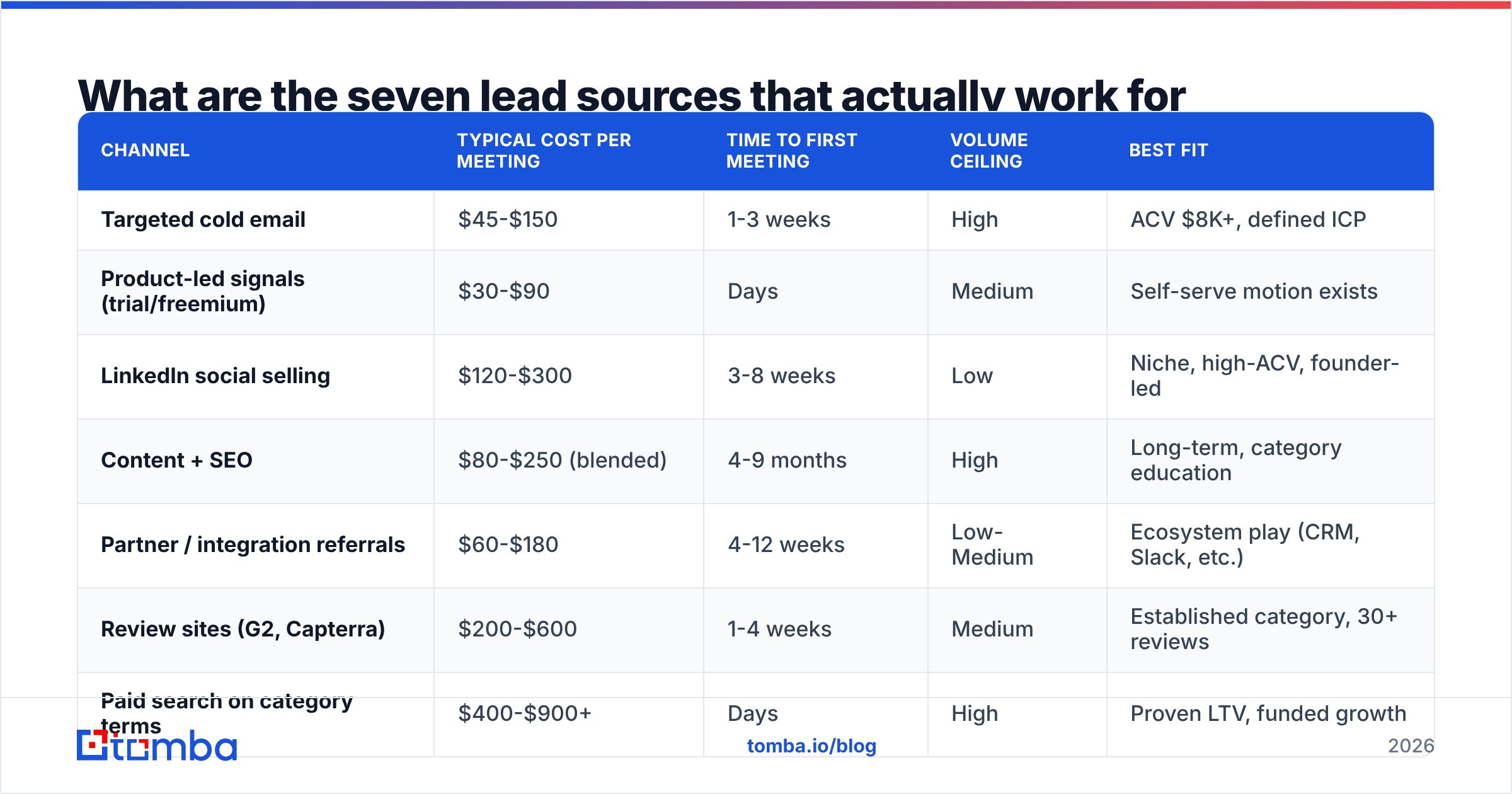The image size is (1512, 794).
Task: Select Paid search on category terms label
Action: click(227, 713)
